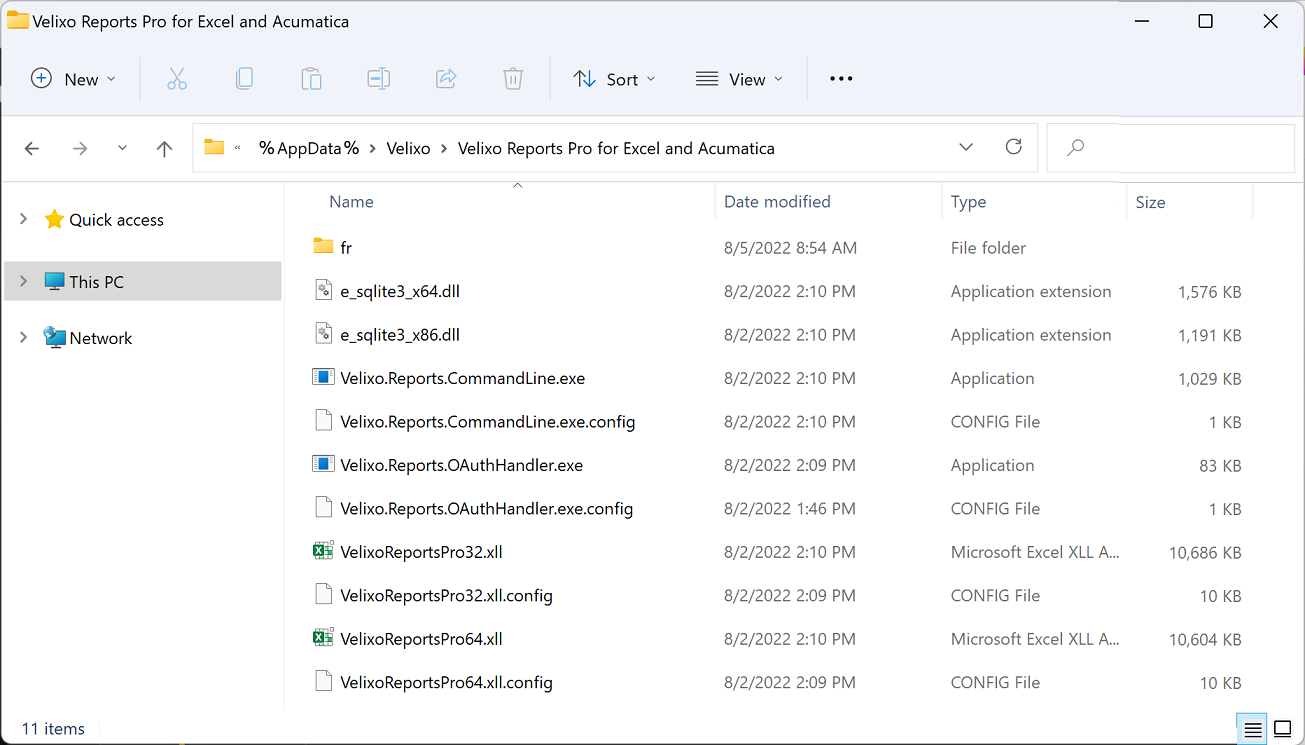
Task: Sort by Name column header
Action: (351, 202)
